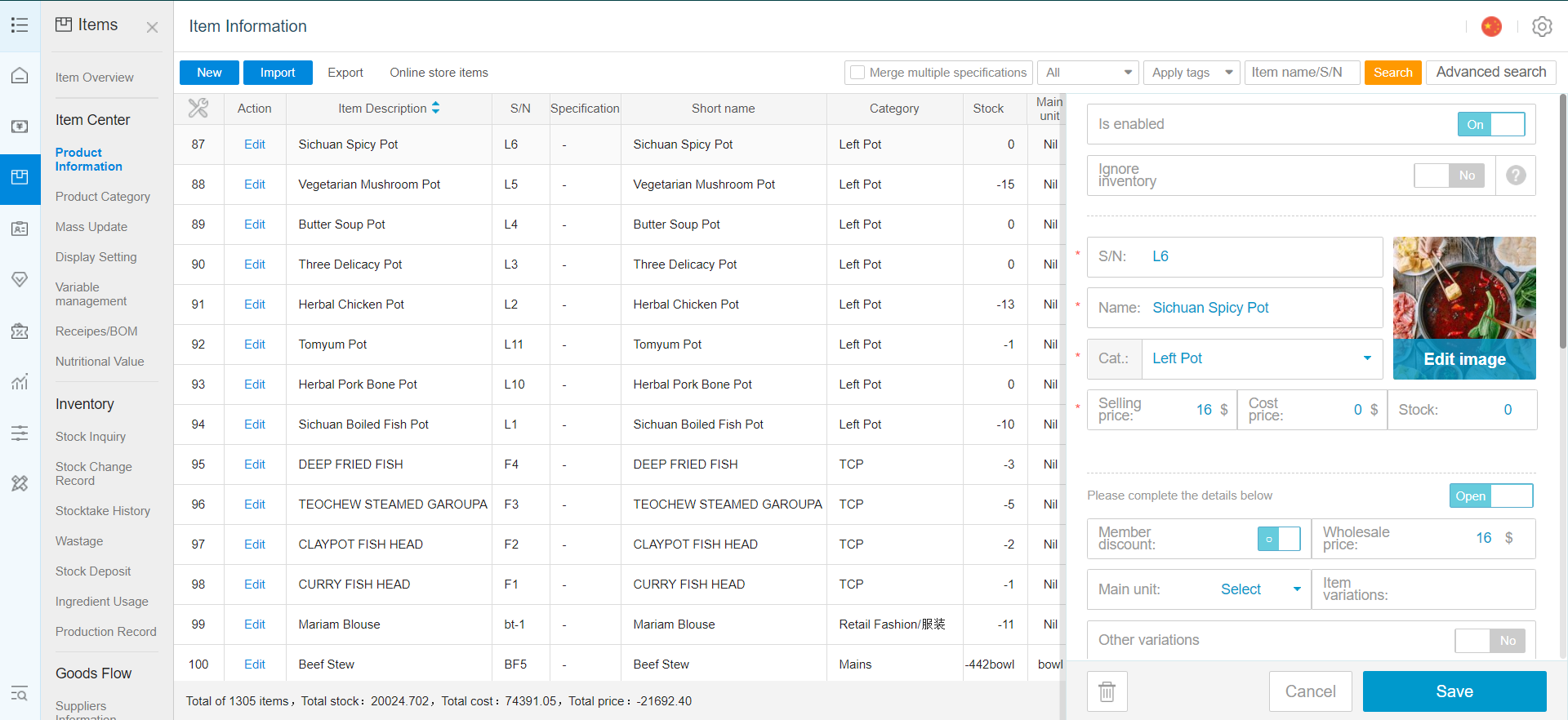Open the sliders settings sidebar icon

[x=20, y=433]
